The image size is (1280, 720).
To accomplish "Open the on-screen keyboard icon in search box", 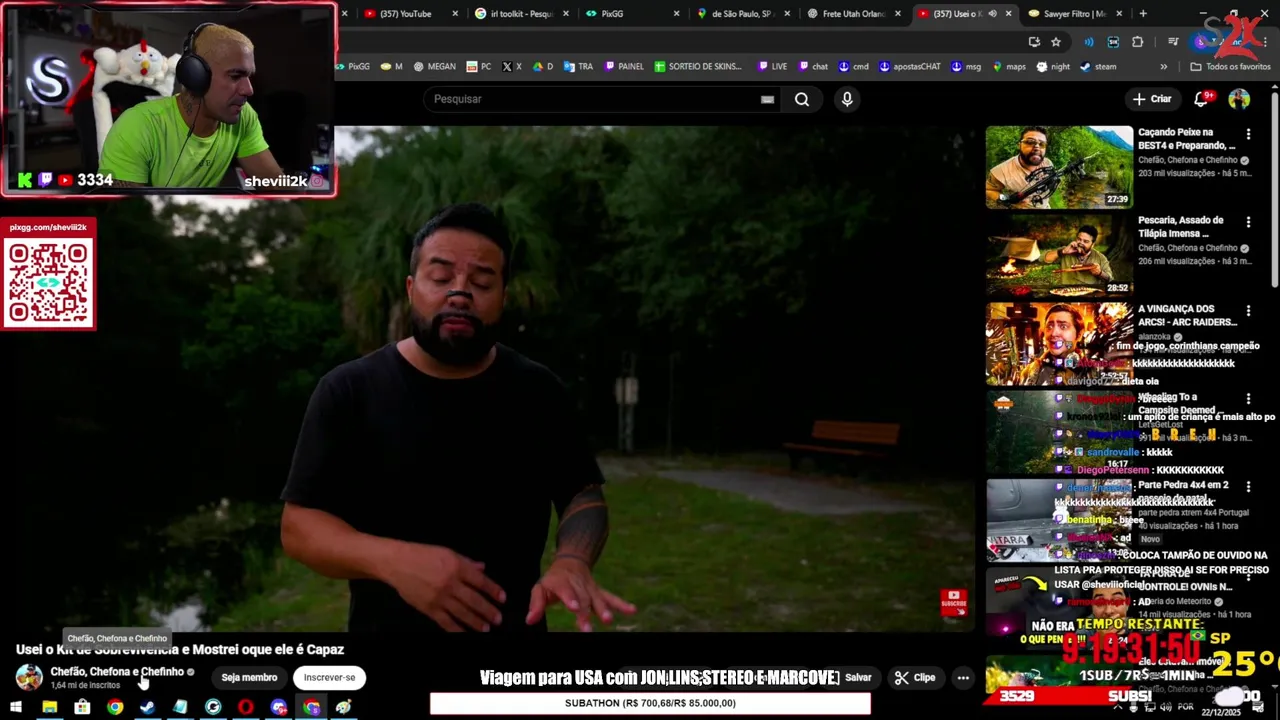I will pos(767,99).
